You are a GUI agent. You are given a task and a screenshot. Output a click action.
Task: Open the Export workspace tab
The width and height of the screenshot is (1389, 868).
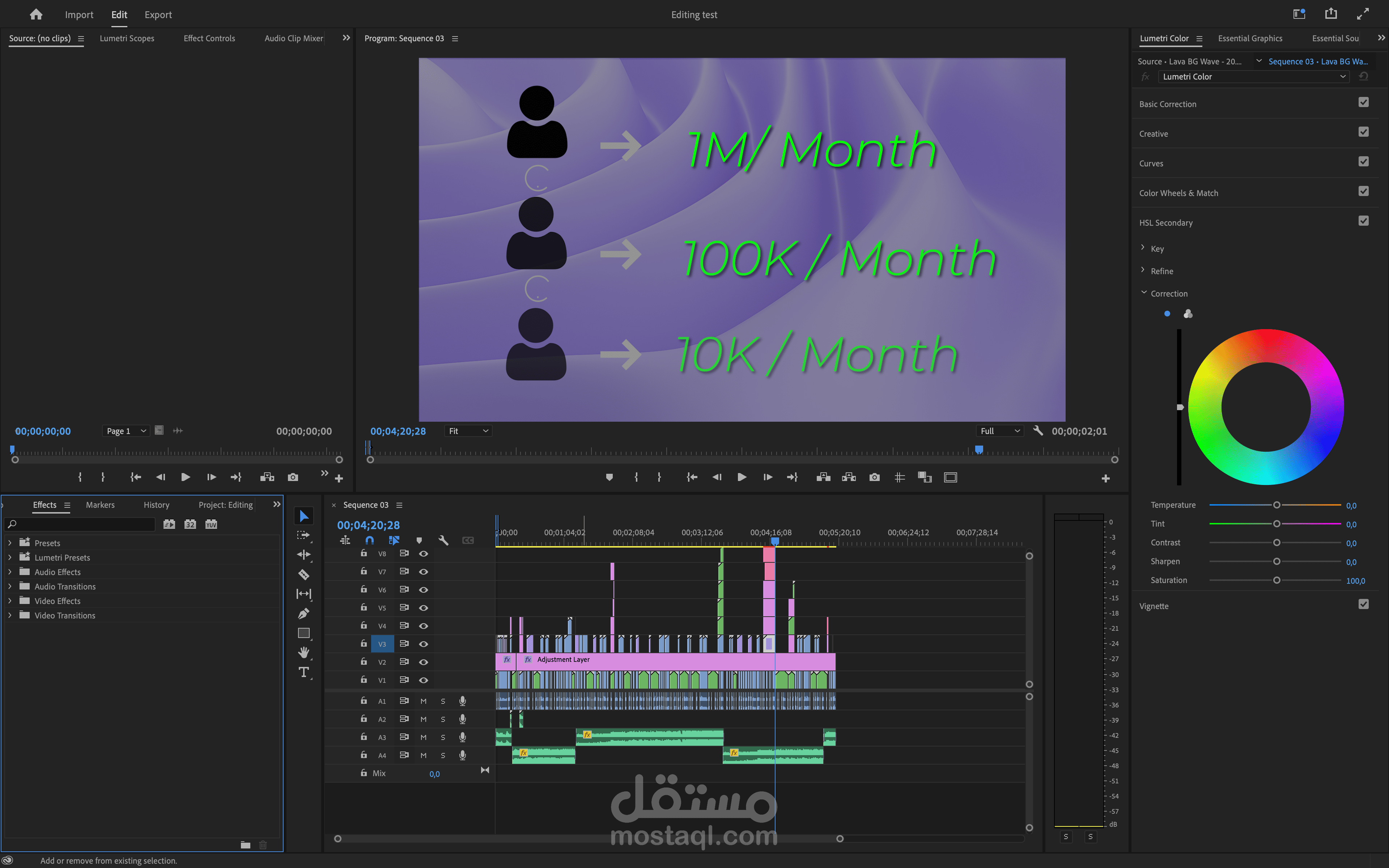click(158, 15)
